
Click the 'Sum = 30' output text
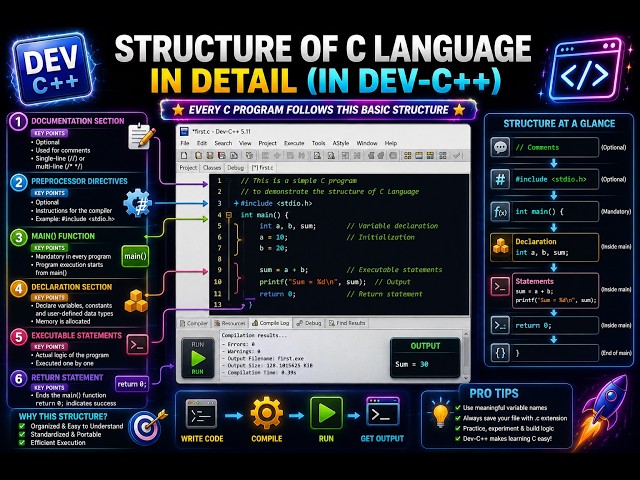click(x=411, y=364)
